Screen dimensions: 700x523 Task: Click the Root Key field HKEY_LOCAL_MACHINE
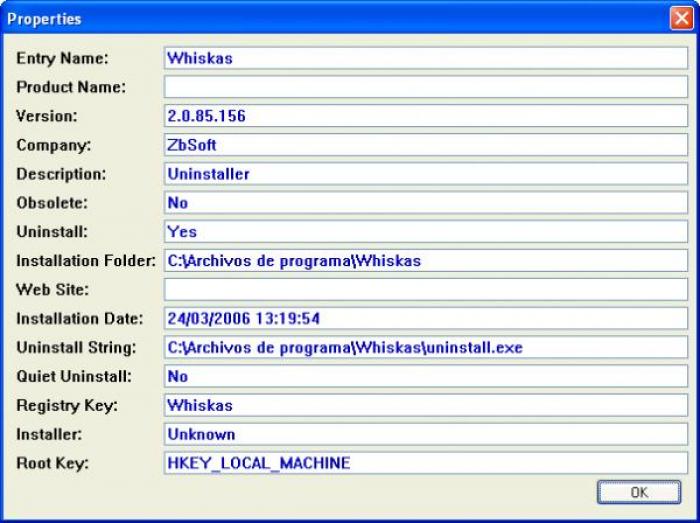click(x=425, y=463)
